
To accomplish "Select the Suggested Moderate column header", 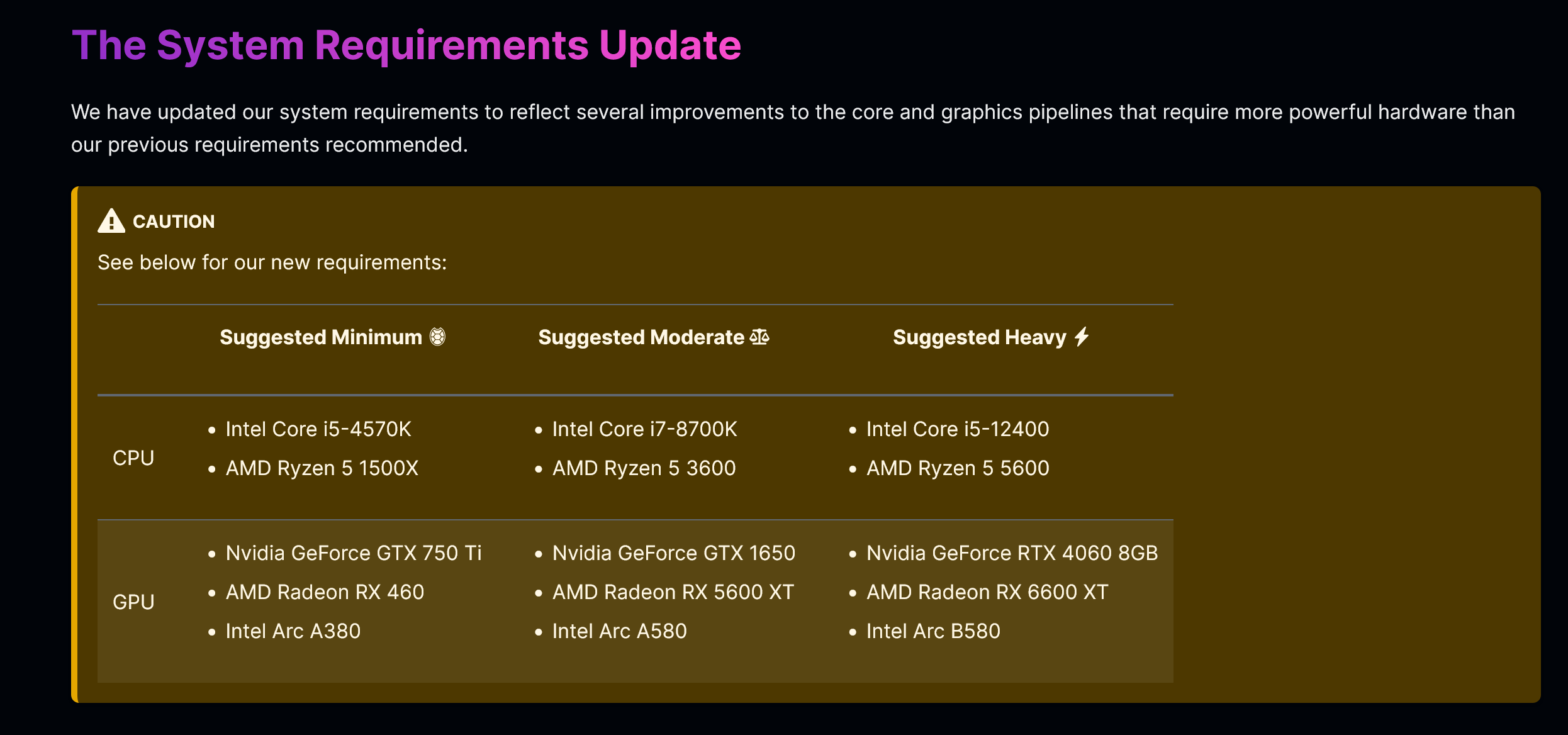I will click(x=654, y=337).
